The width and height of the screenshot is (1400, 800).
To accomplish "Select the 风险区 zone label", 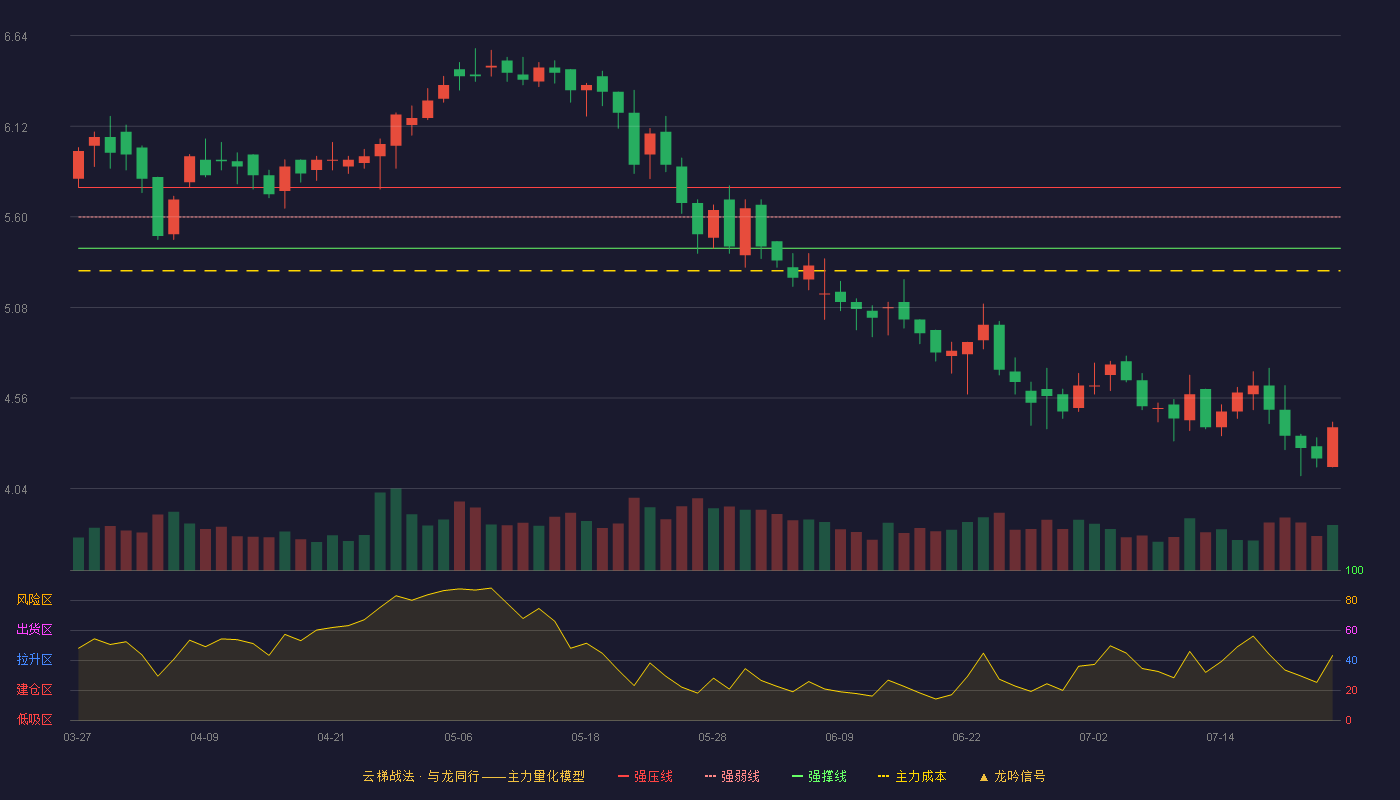I will (x=34, y=600).
